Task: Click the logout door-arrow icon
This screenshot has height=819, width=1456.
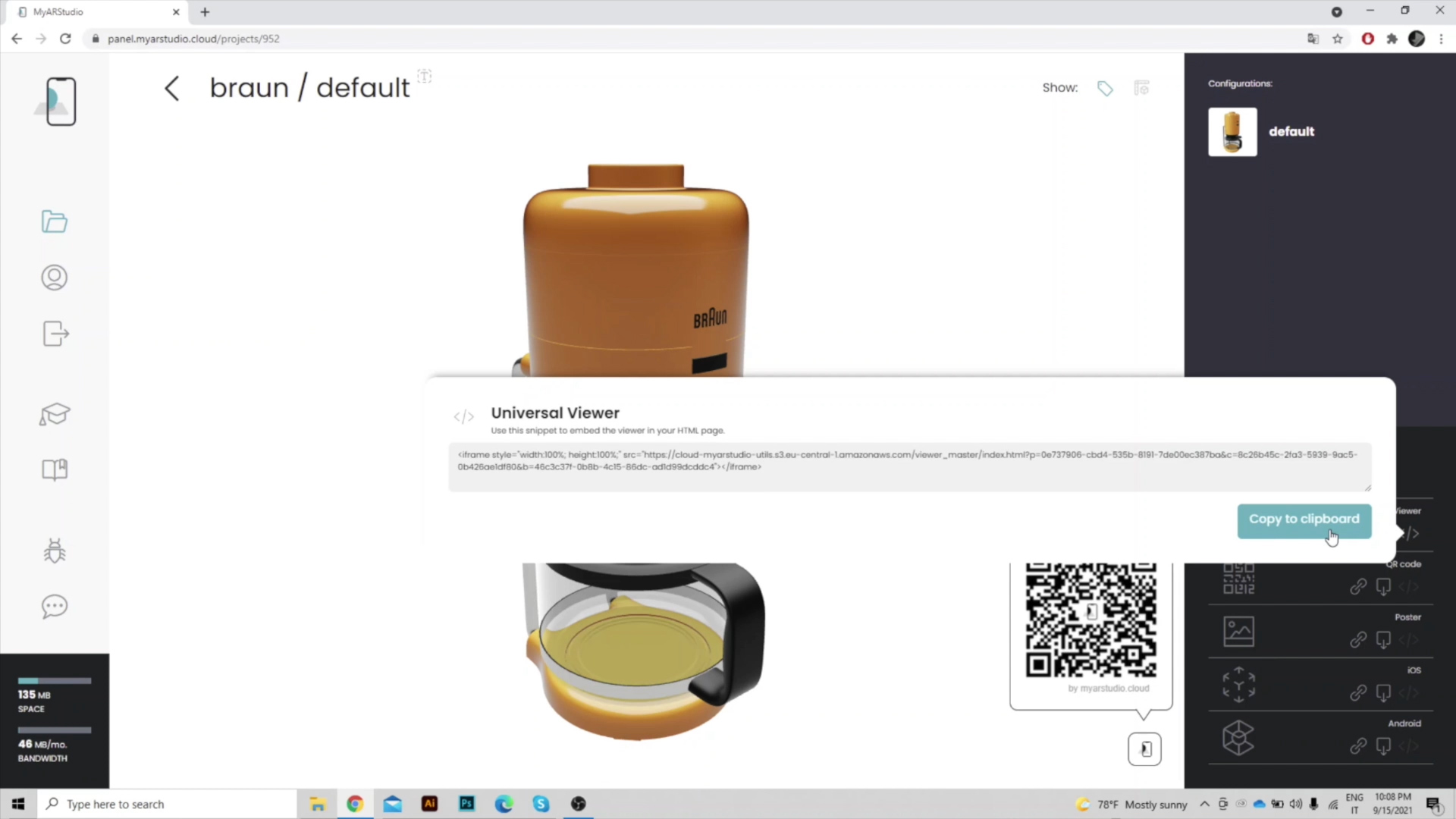Action: (55, 334)
